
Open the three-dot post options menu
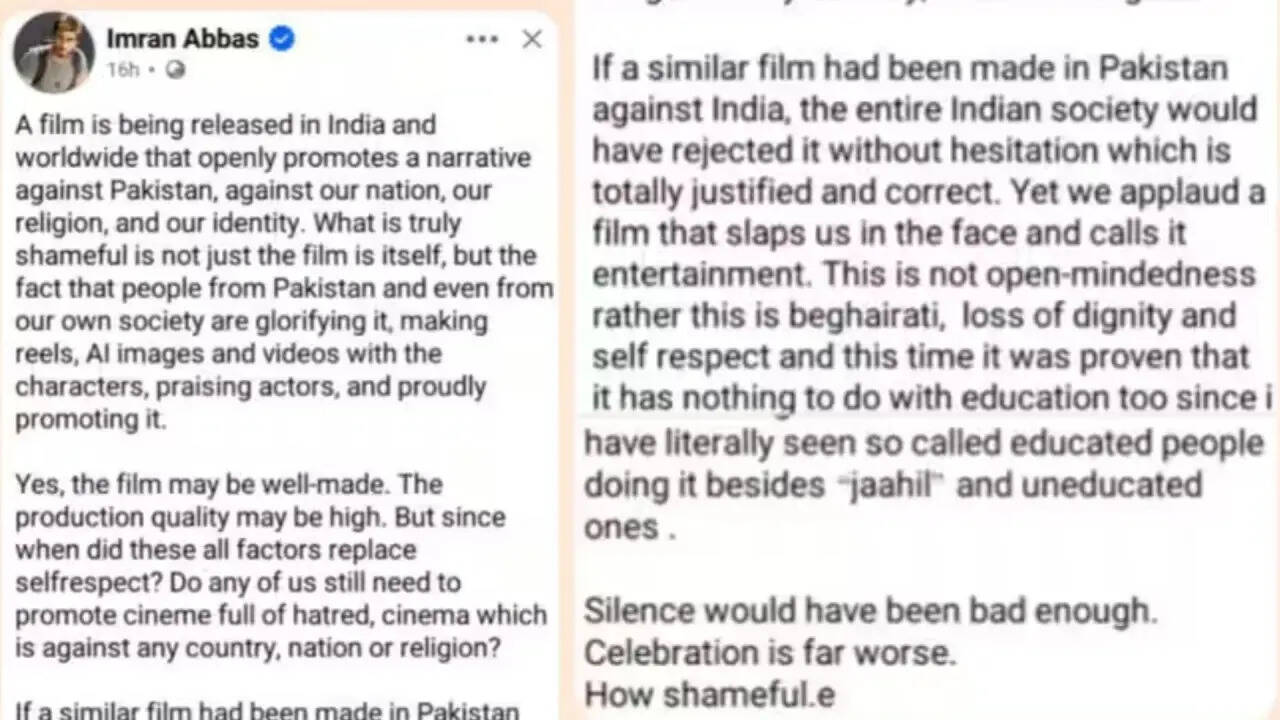pos(483,38)
